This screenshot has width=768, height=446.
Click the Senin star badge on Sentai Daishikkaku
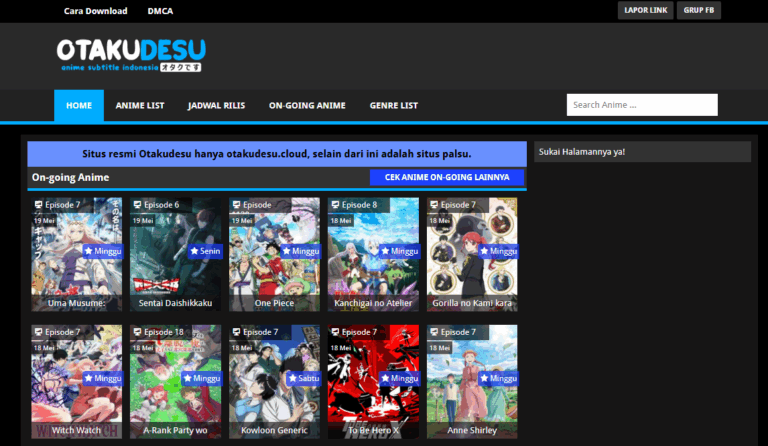click(x=205, y=251)
